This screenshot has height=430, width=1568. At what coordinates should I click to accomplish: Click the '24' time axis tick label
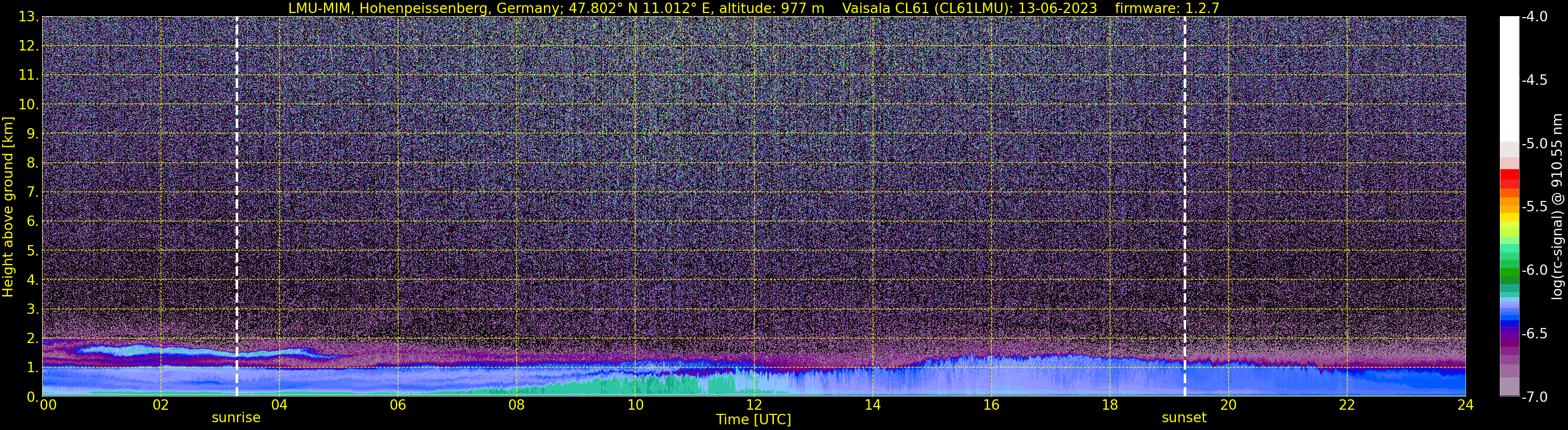pyautogui.click(x=1466, y=404)
